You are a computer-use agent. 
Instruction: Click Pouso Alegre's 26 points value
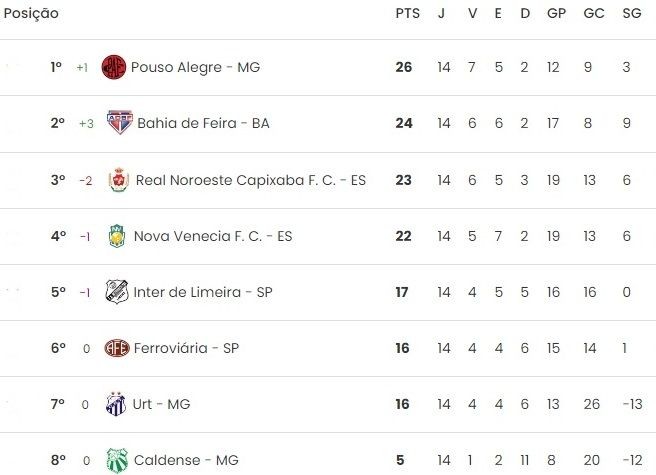(404, 67)
